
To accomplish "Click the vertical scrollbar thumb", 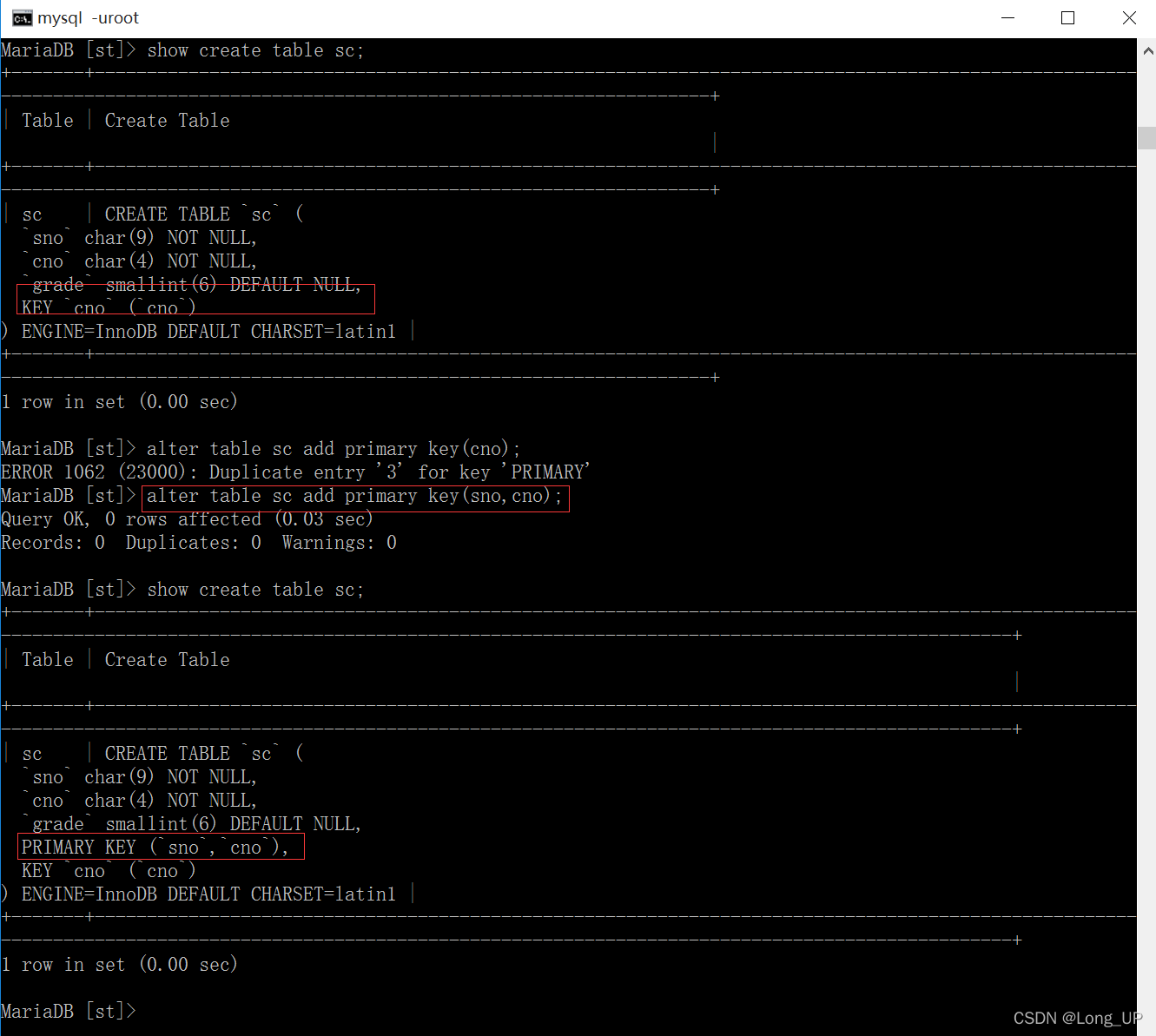I will pyautogui.click(x=1146, y=138).
